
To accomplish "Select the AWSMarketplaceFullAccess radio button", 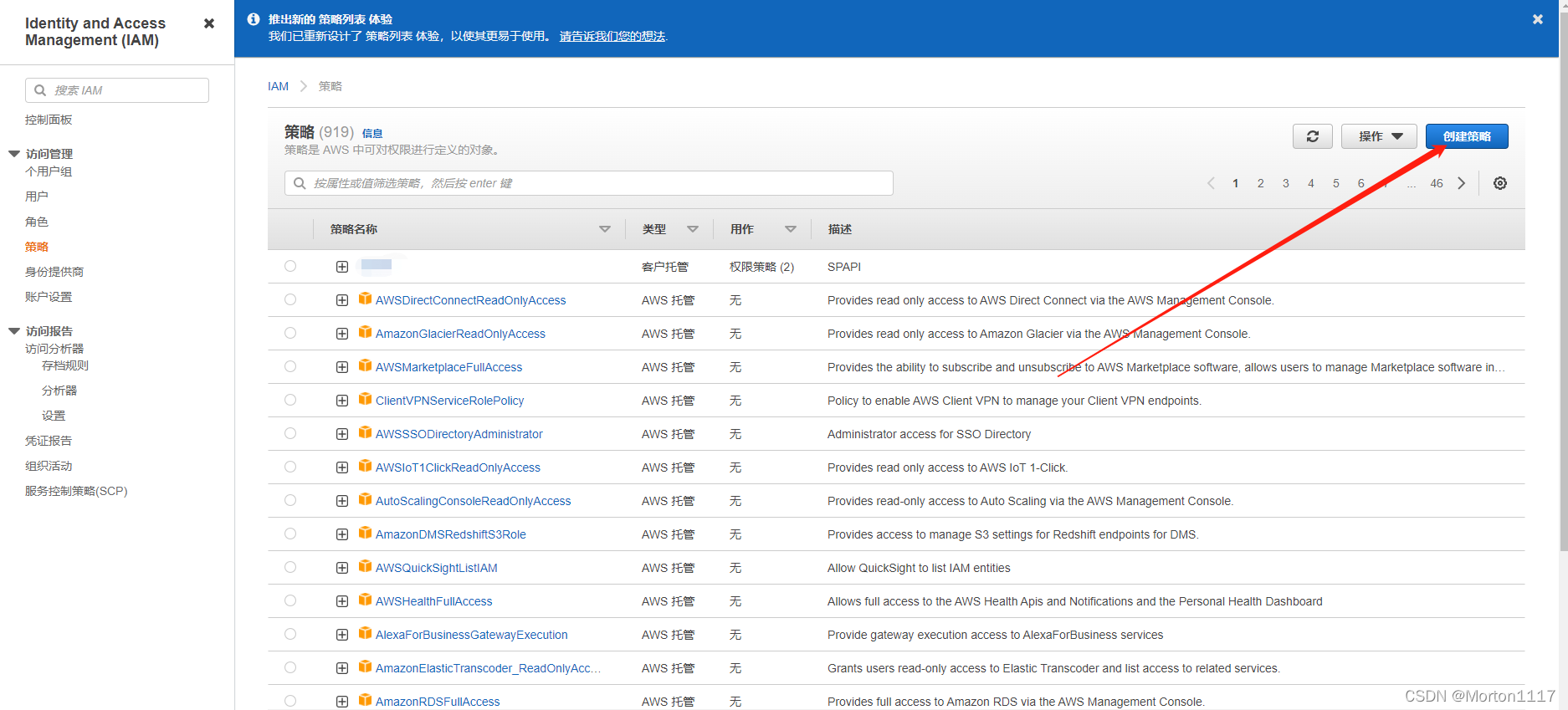I will tap(290, 366).
